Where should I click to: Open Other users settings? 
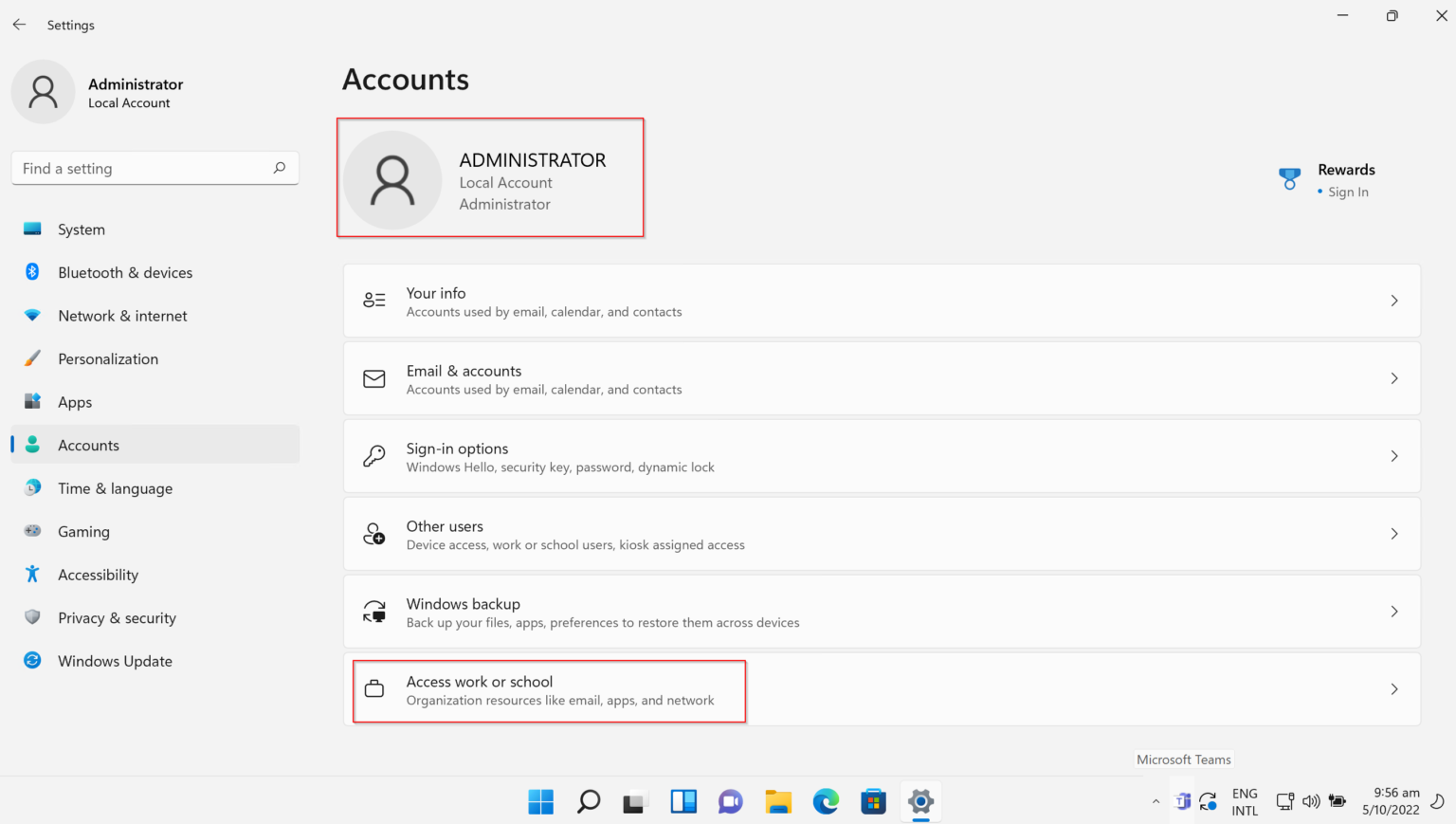pyautogui.click(x=880, y=534)
